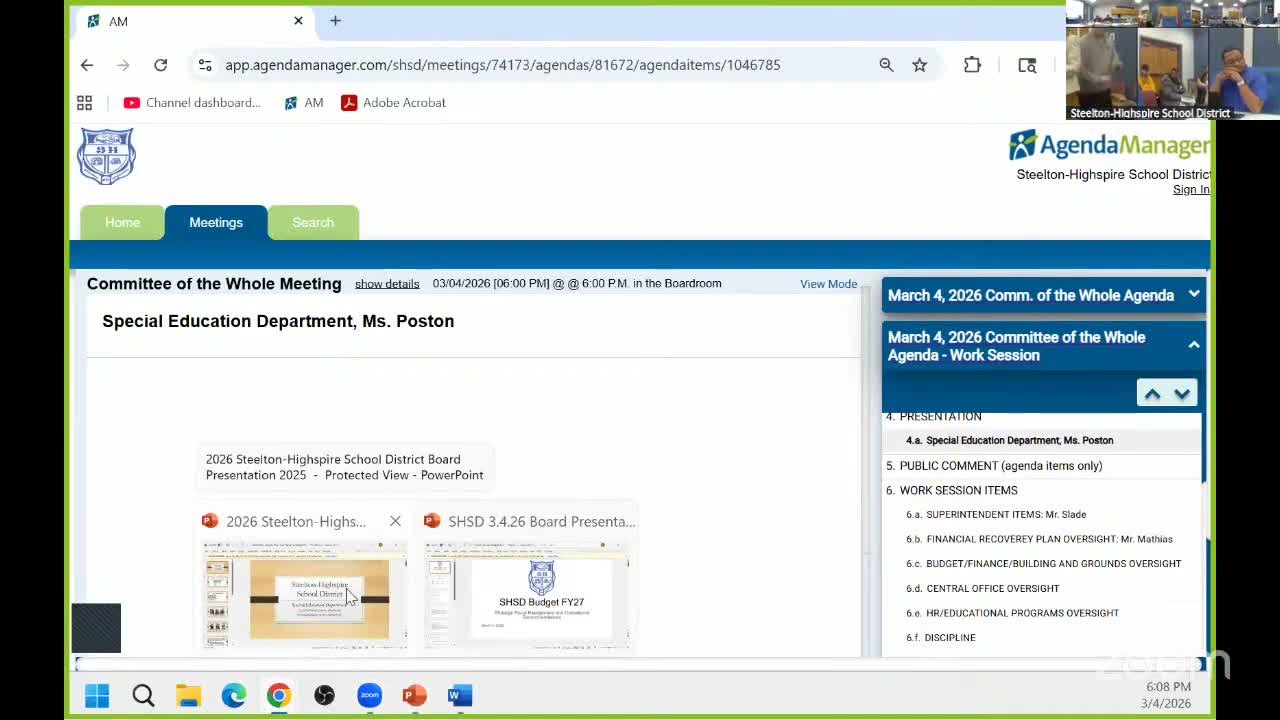Open 6.c. BUDGET/FINANCE/BUILDING AND GROUNDS OVERSIGHT
Viewport: 1280px width, 720px height.
1043,564
